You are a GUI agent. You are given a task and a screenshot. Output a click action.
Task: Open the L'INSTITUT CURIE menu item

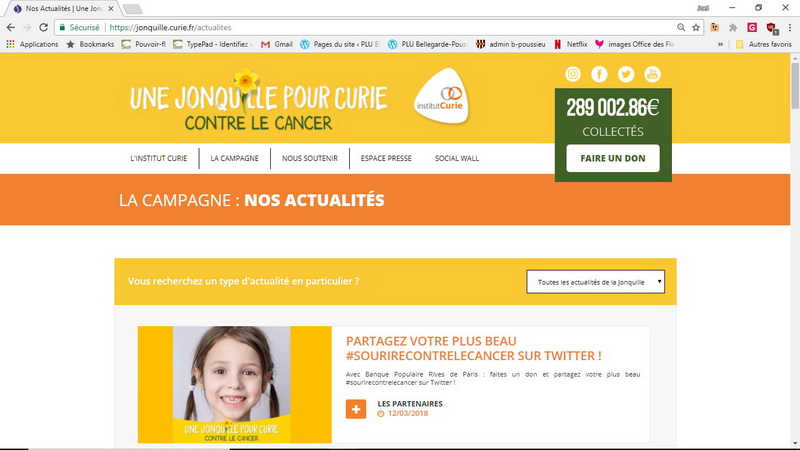point(159,158)
